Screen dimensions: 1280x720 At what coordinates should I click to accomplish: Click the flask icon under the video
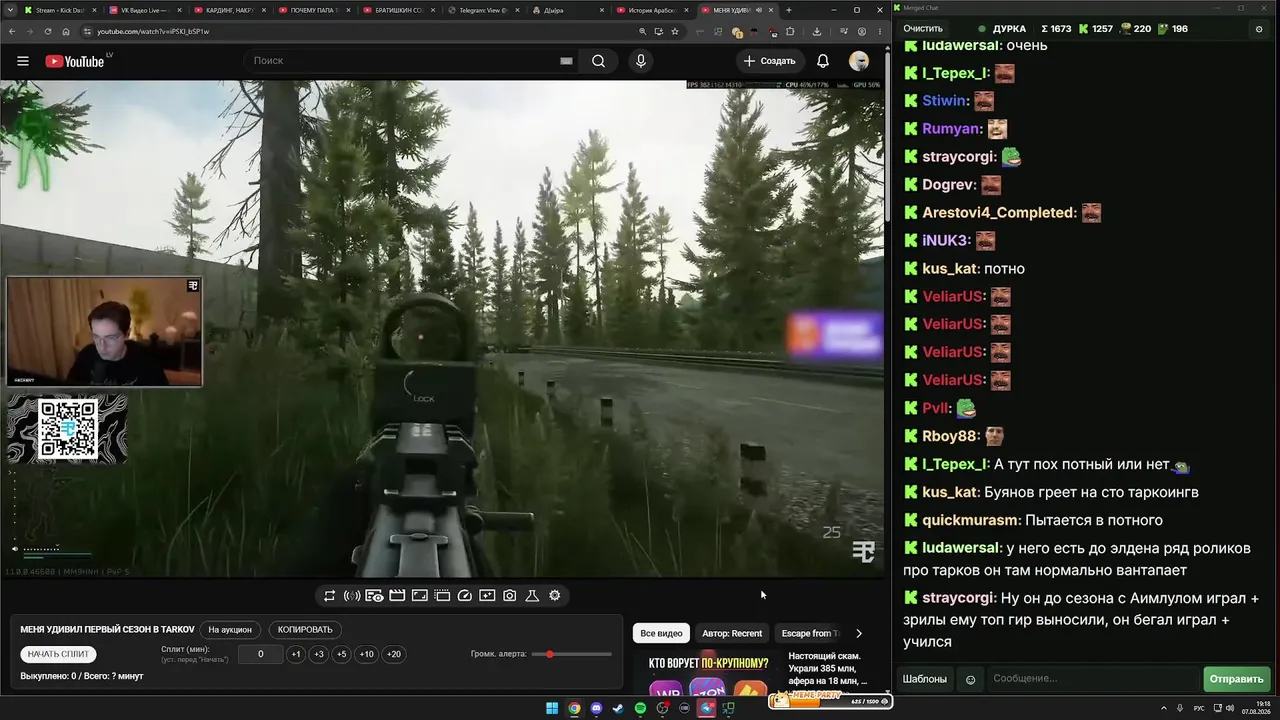(x=532, y=596)
